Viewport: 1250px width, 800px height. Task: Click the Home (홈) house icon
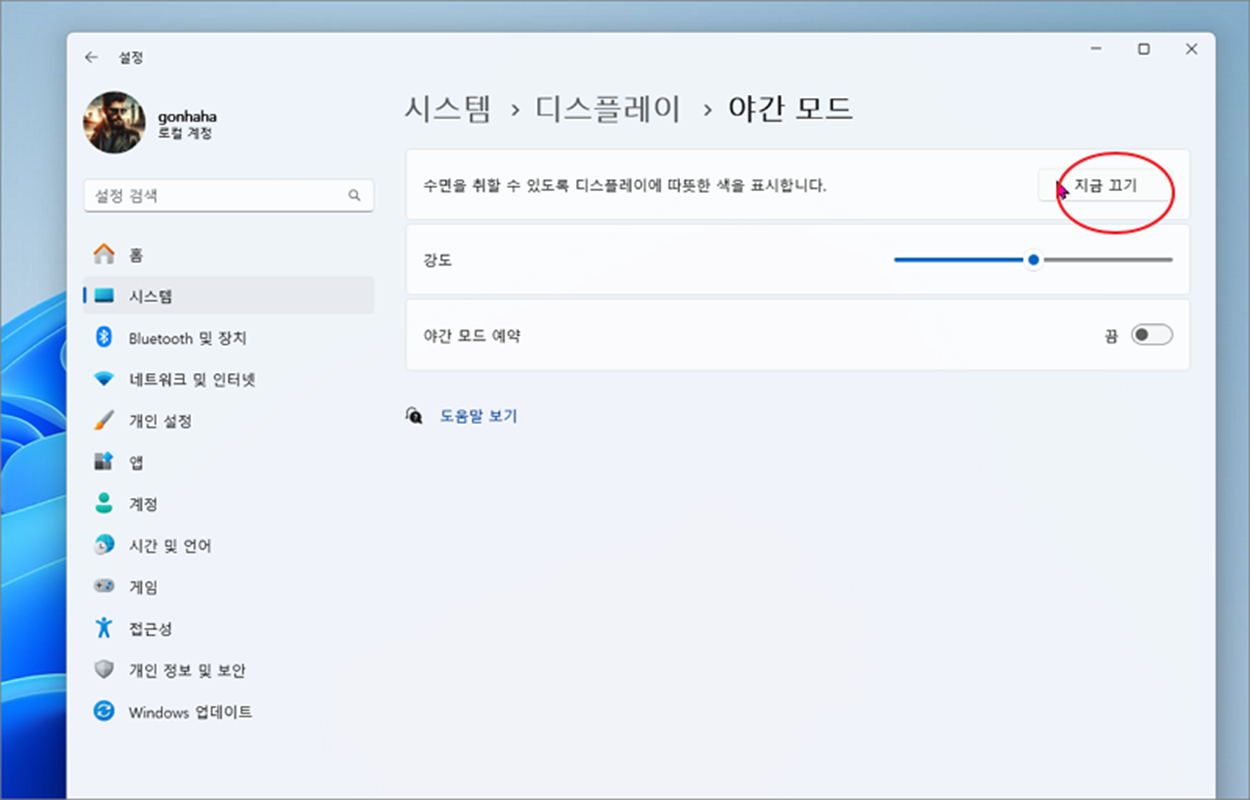click(x=104, y=255)
